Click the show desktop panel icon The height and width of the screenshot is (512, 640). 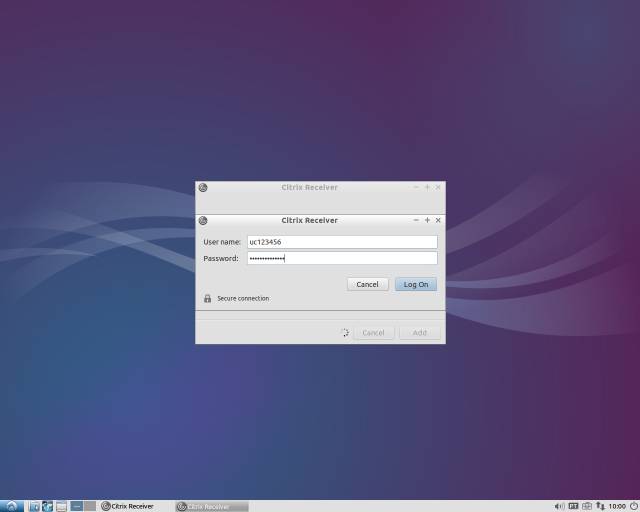coord(61,506)
